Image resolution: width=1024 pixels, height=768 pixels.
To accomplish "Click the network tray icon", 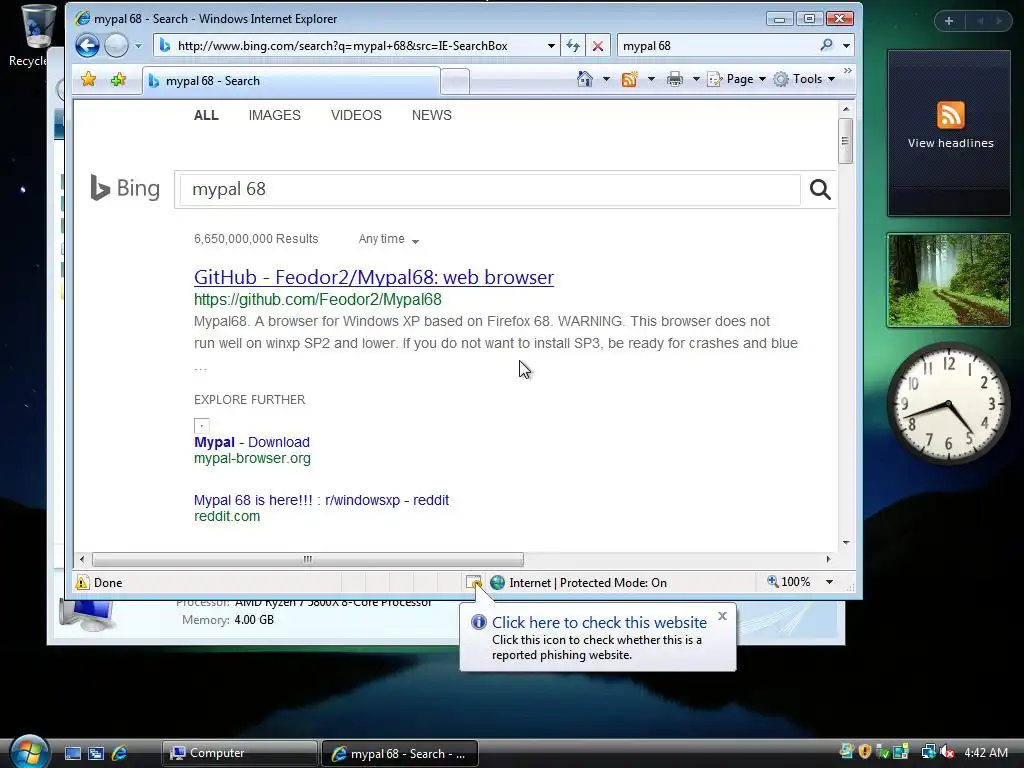I will pyautogui.click(x=929, y=752).
